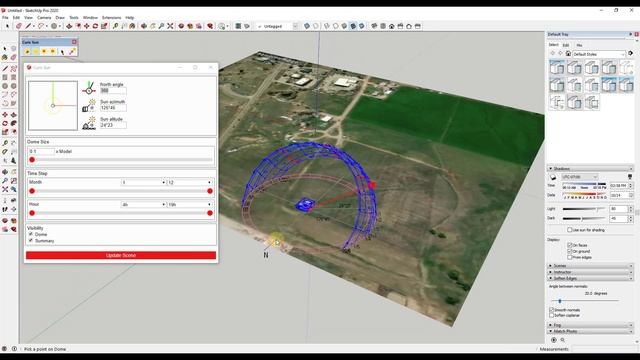Select the Zoom magnifier tool in top toolbar
The width and height of the screenshot is (640, 360).
pyautogui.click(x=161, y=26)
